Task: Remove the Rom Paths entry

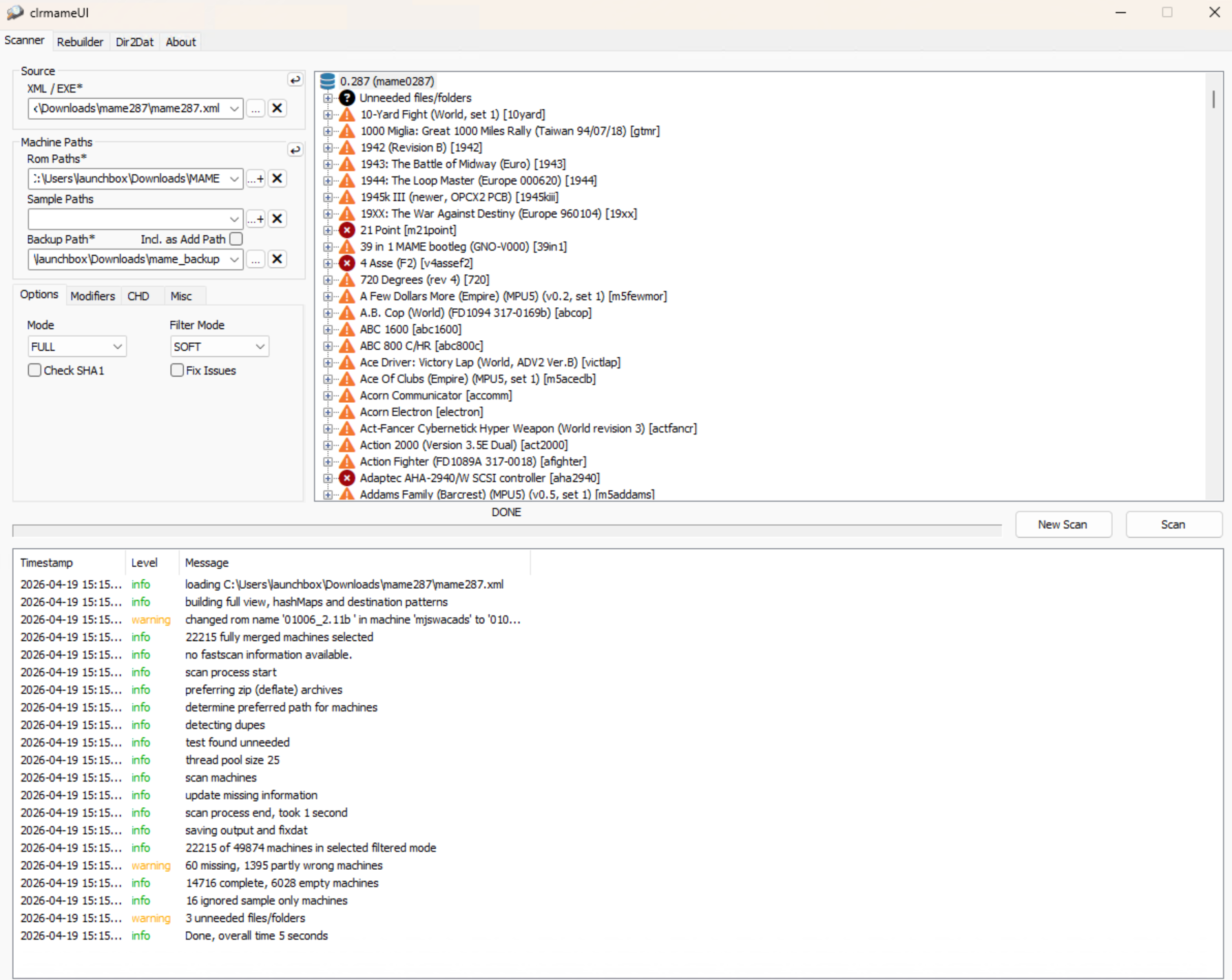Action: 277,178
